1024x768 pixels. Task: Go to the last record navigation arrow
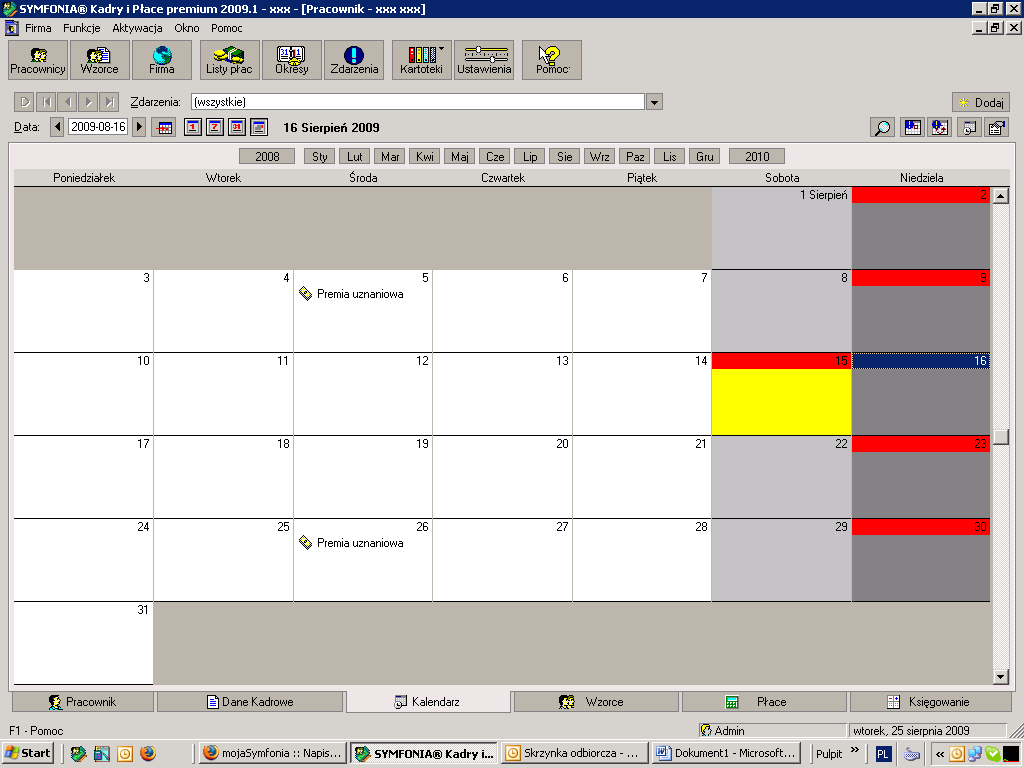pos(109,102)
